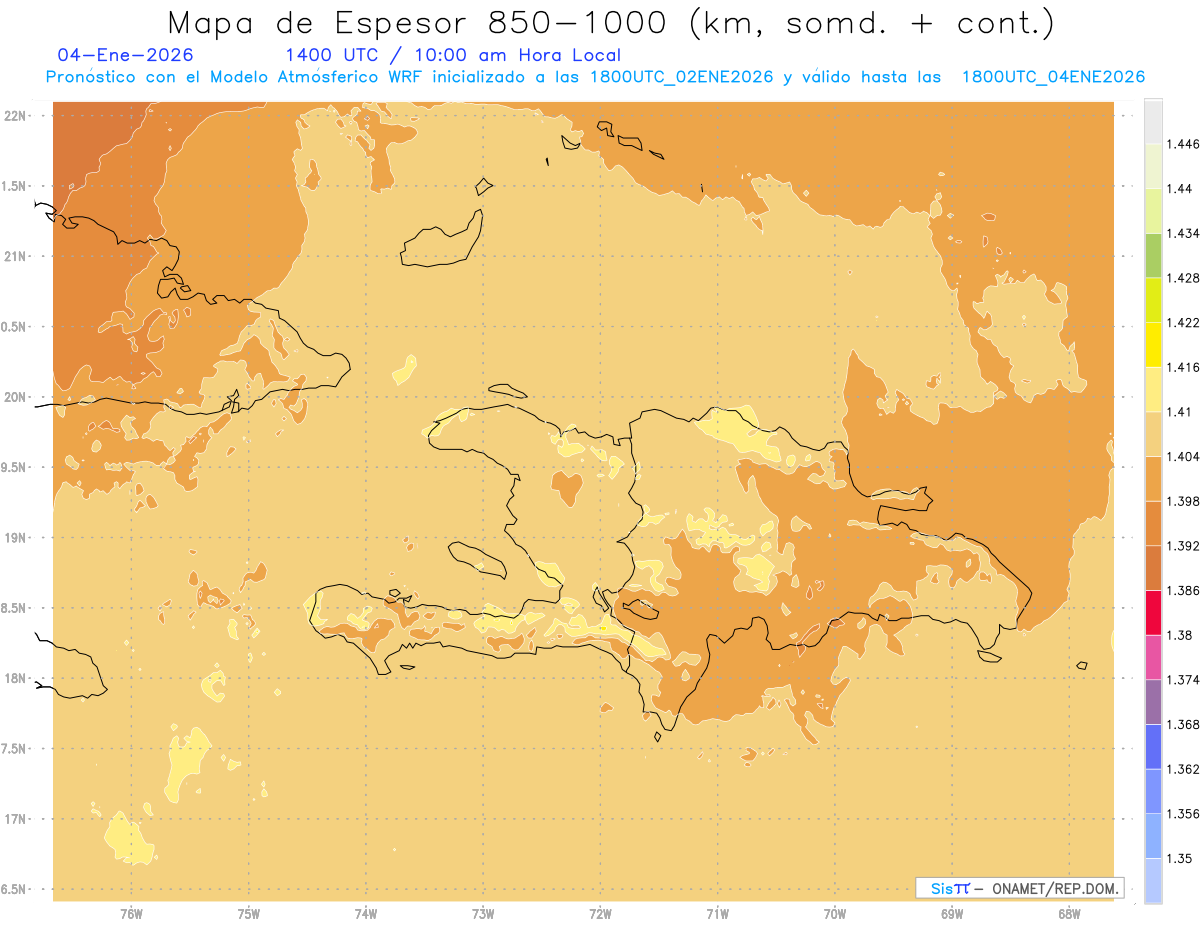Click the colorbar value '1.368'
1200x927 pixels.
[1184, 724]
